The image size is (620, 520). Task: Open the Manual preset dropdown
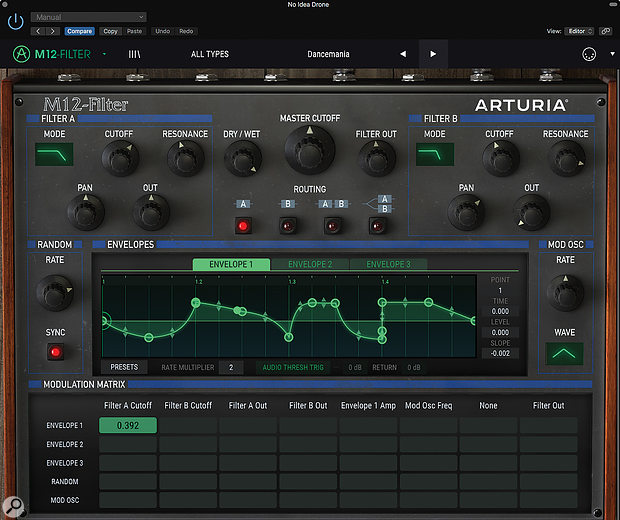coord(89,17)
